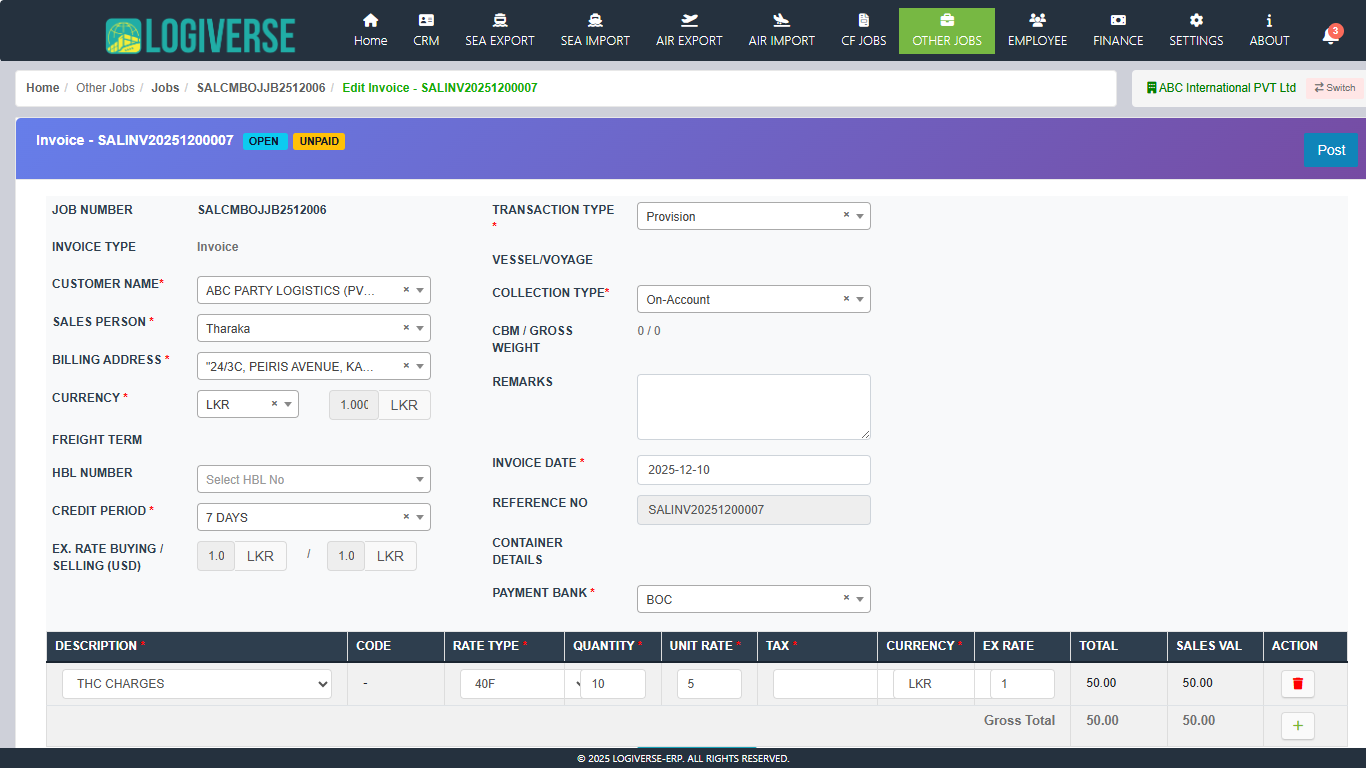Open the CRM menu item
The width and height of the screenshot is (1366, 768).
point(426,31)
